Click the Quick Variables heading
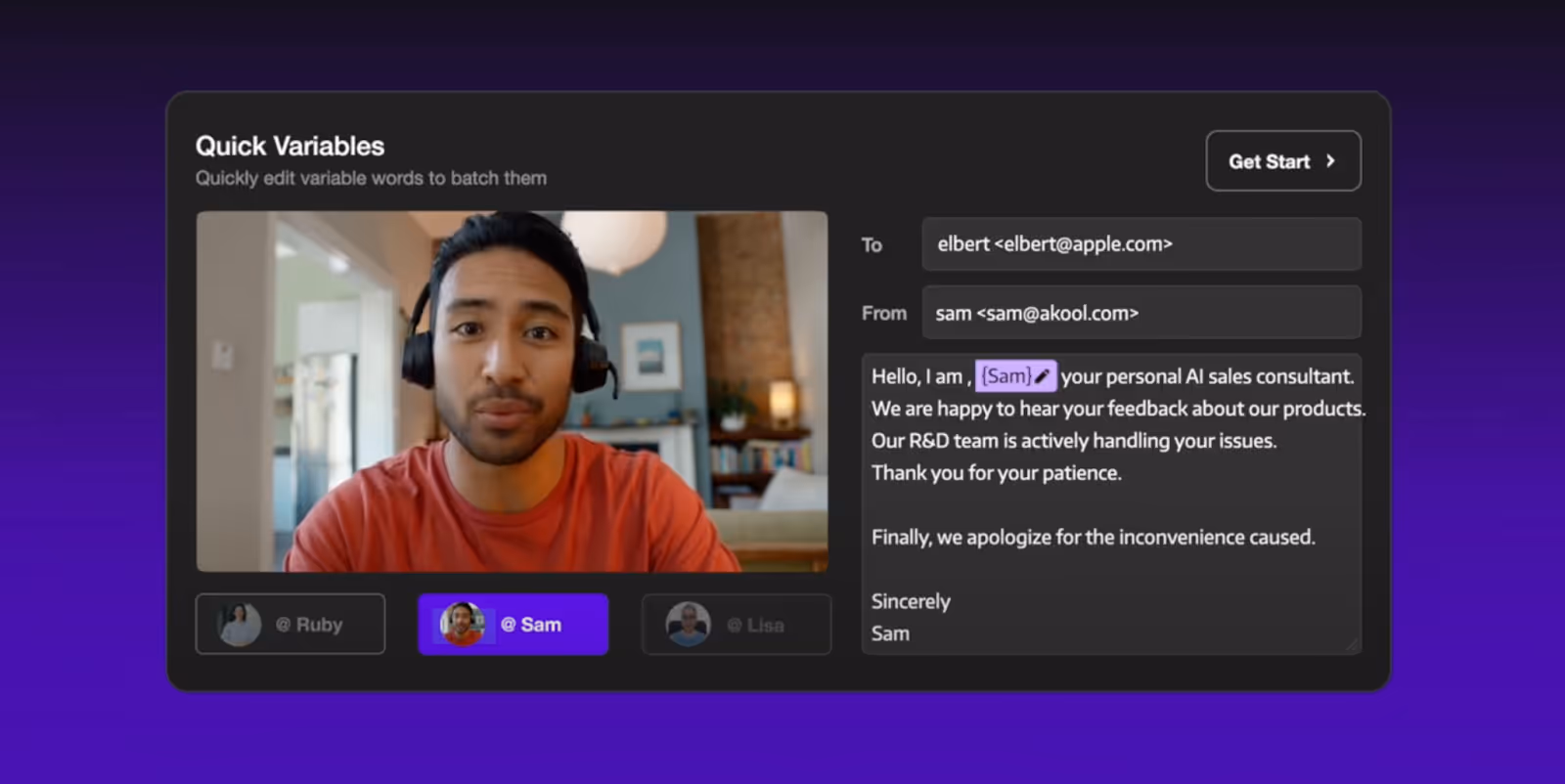The width and height of the screenshot is (1565, 784). coord(291,146)
